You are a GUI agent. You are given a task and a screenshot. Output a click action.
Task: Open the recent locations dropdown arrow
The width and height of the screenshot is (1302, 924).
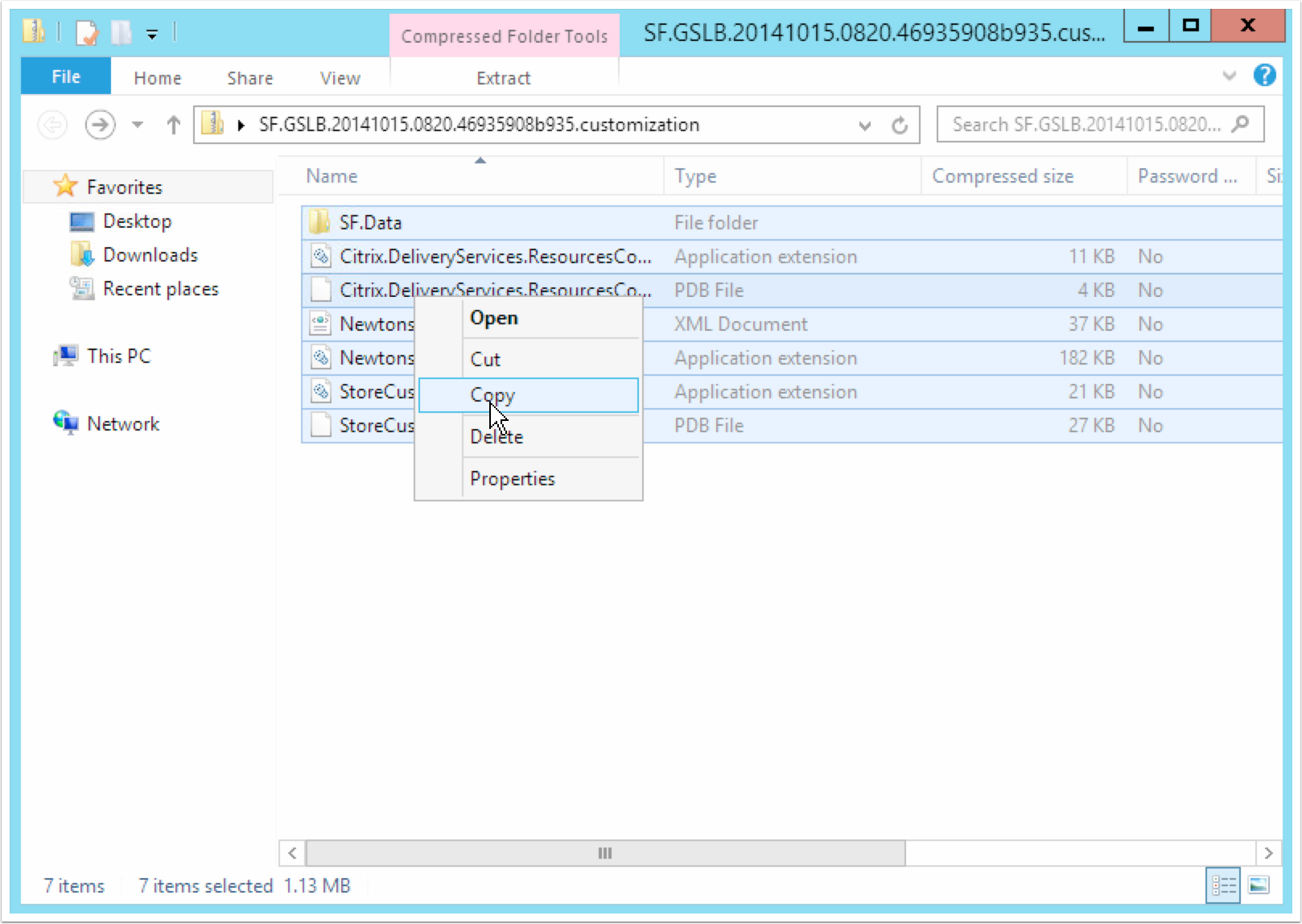pyautogui.click(x=138, y=125)
